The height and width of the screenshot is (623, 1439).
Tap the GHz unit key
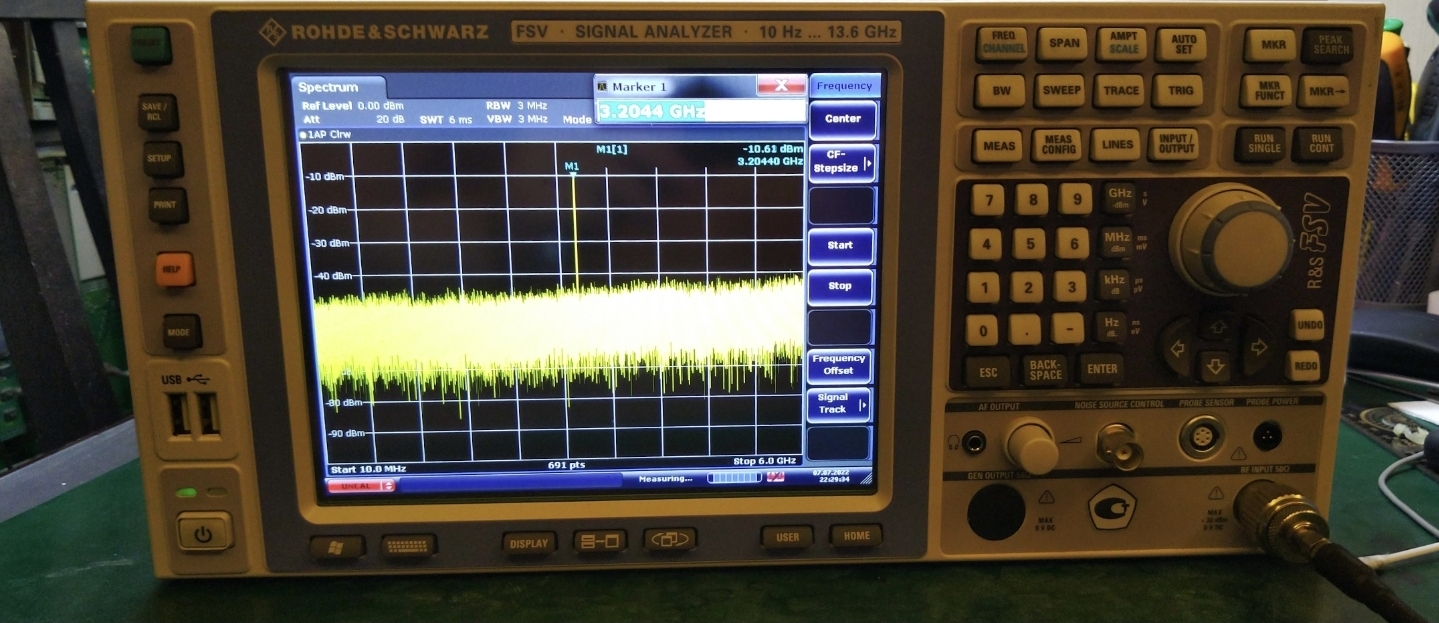[1119, 198]
